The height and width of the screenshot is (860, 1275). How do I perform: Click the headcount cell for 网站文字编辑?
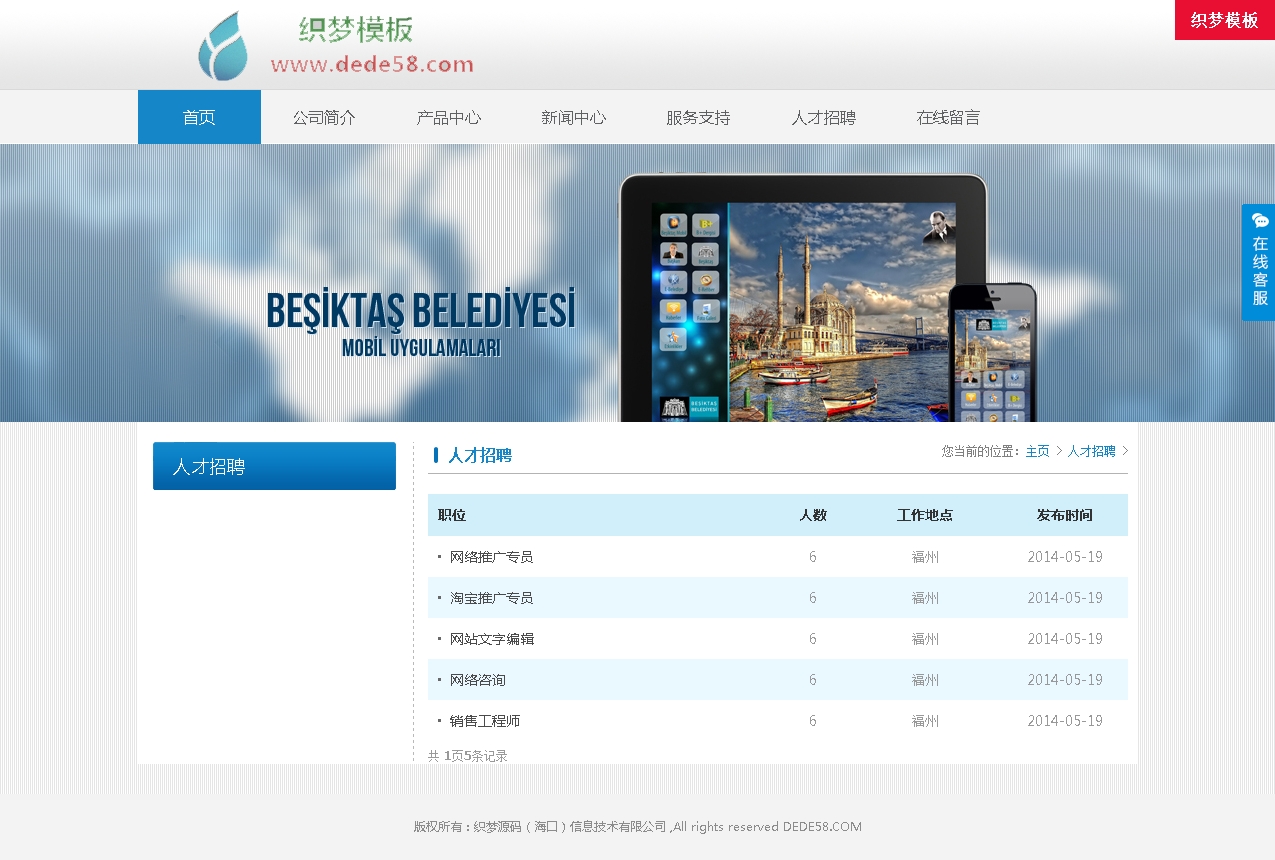point(813,639)
